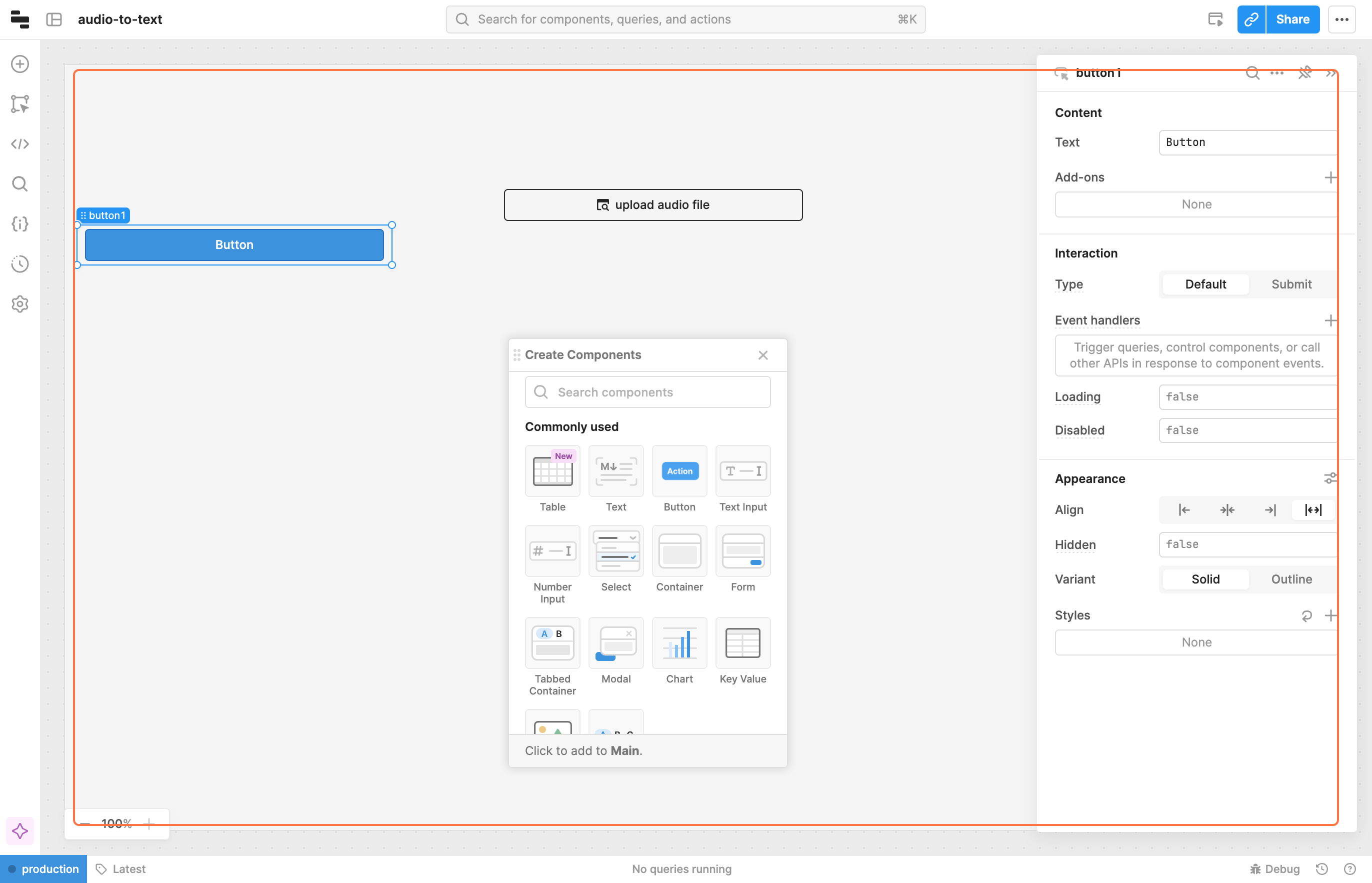This screenshot has height=883, width=1372.
Task: Set Align to center option
Action: 1227,509
